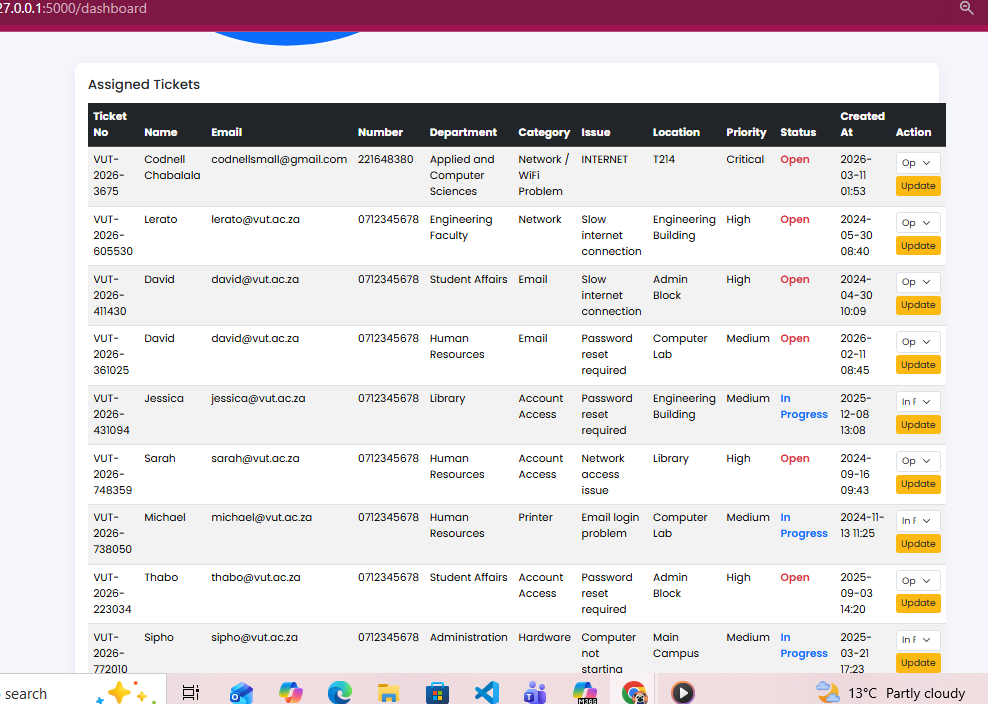Open Visual Studio Code from the taskbar
Image resolution: width=988 pixels, height=704 pixels.
point(486,693)
